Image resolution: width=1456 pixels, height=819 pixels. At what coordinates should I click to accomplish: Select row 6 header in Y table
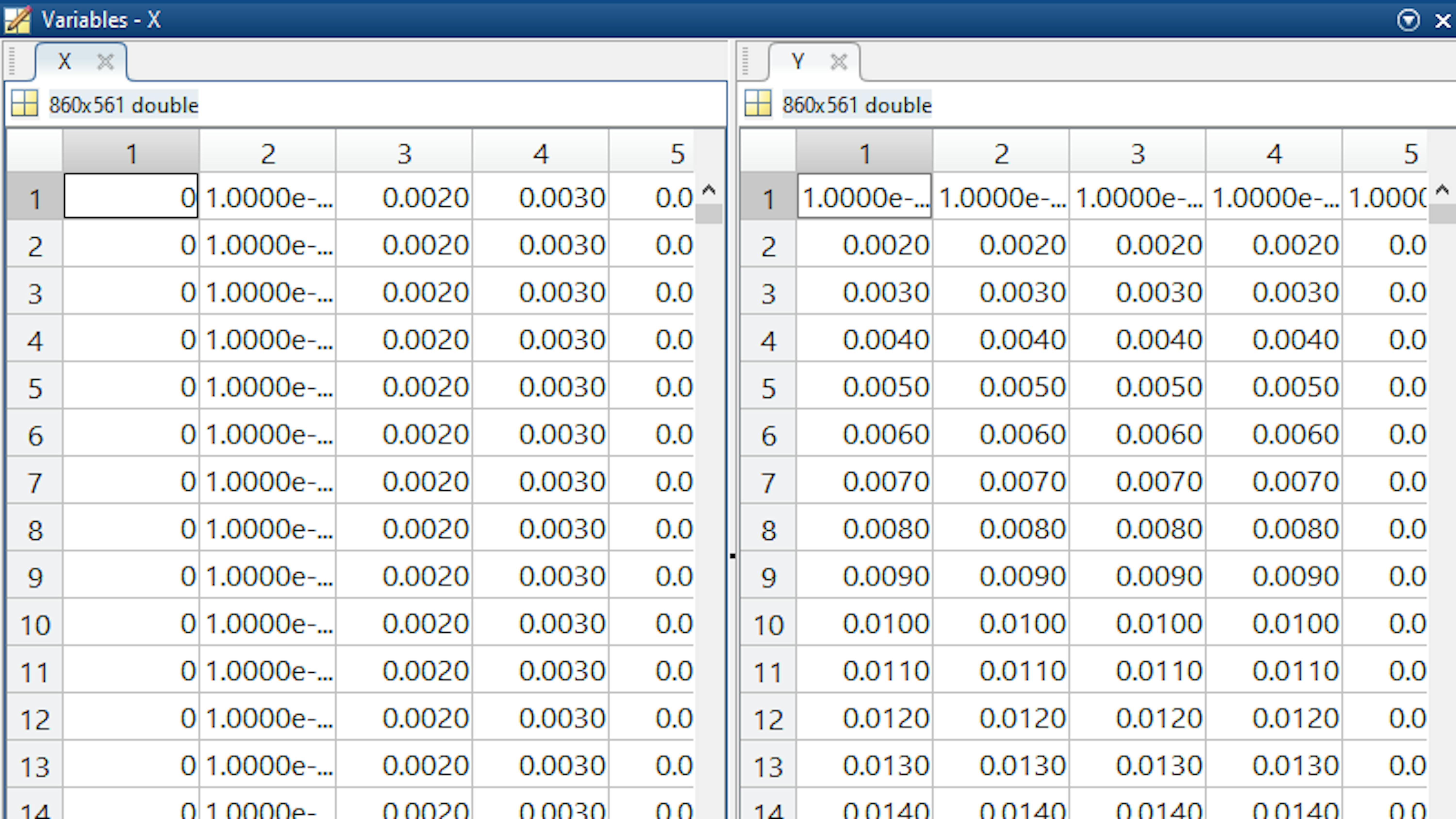(x=768, y=433)
